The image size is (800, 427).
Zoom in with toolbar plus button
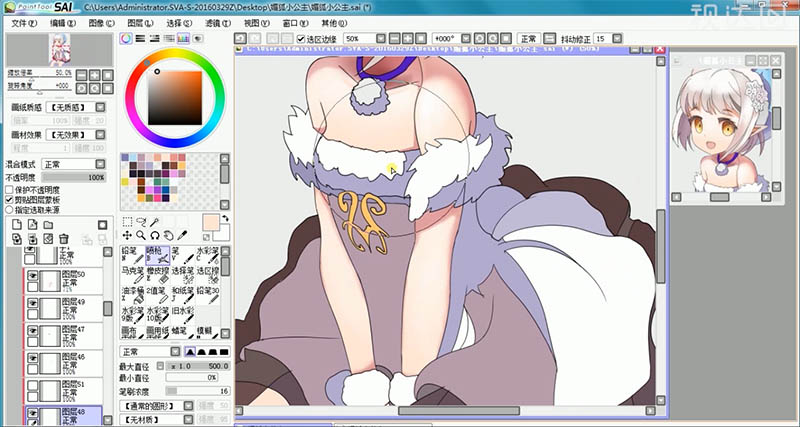(x=408, y=39)
